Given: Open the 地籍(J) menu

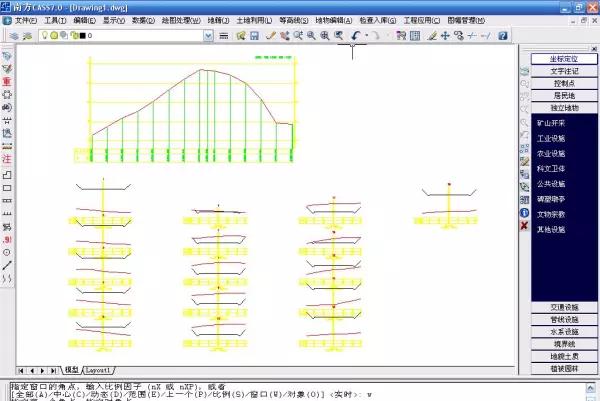Looking at the screenshot, I should [218, 21].
